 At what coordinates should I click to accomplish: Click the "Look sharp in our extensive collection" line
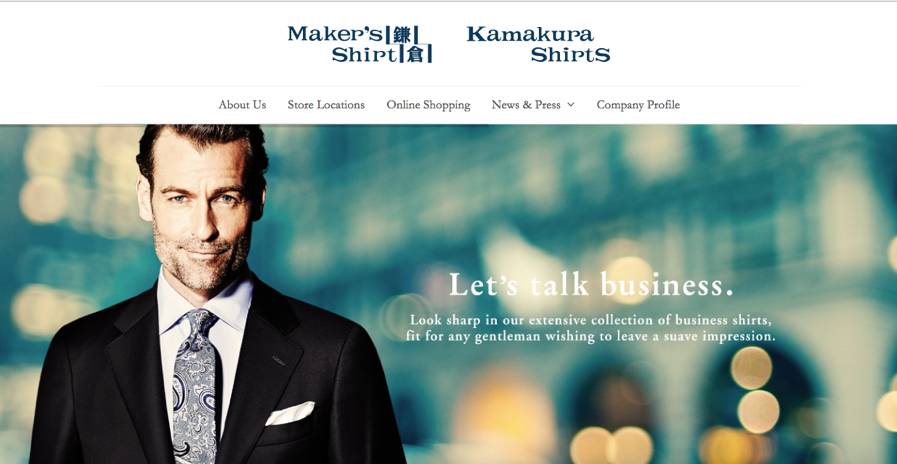point(591,319)
